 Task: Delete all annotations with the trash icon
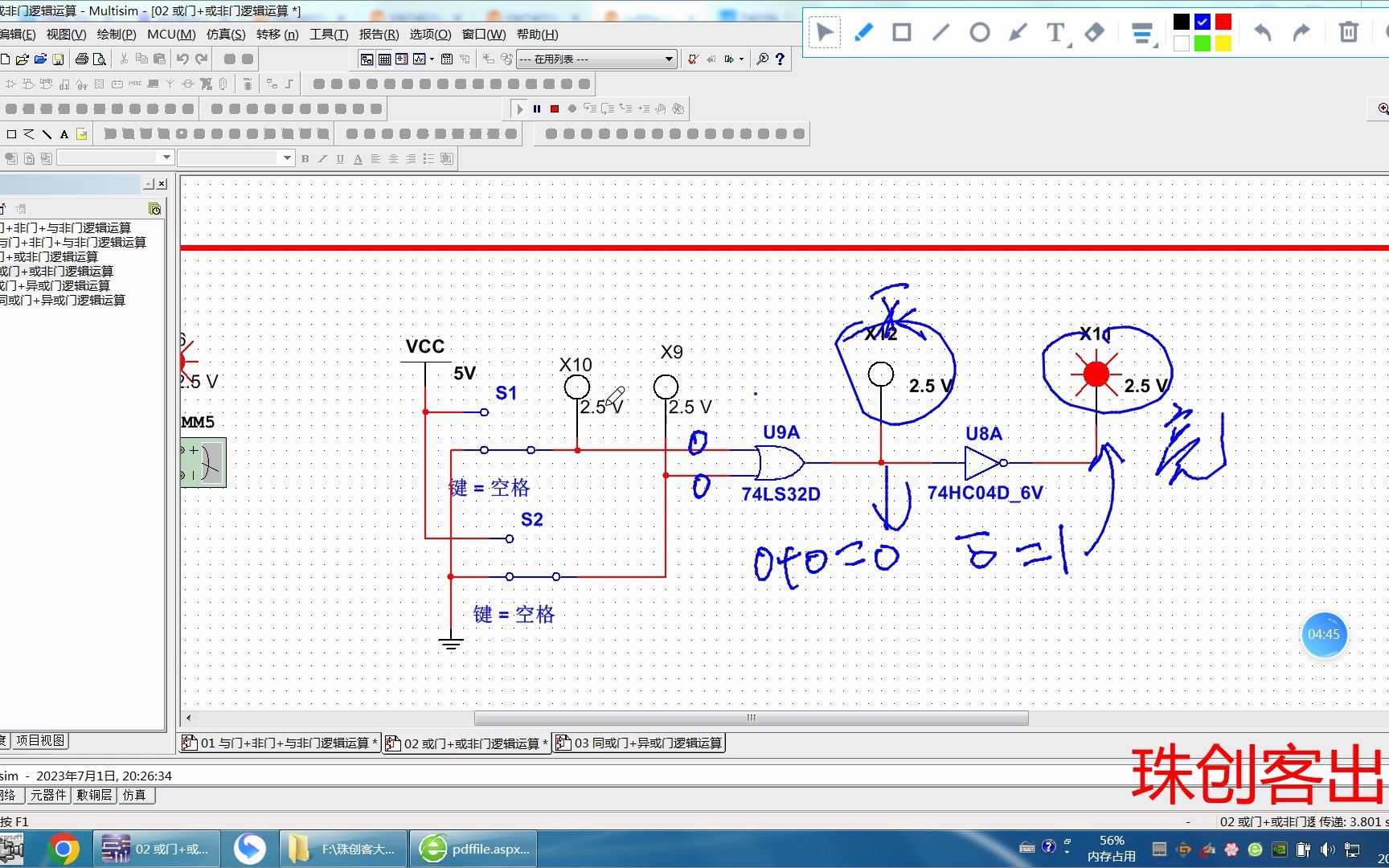click(1348, 33)
